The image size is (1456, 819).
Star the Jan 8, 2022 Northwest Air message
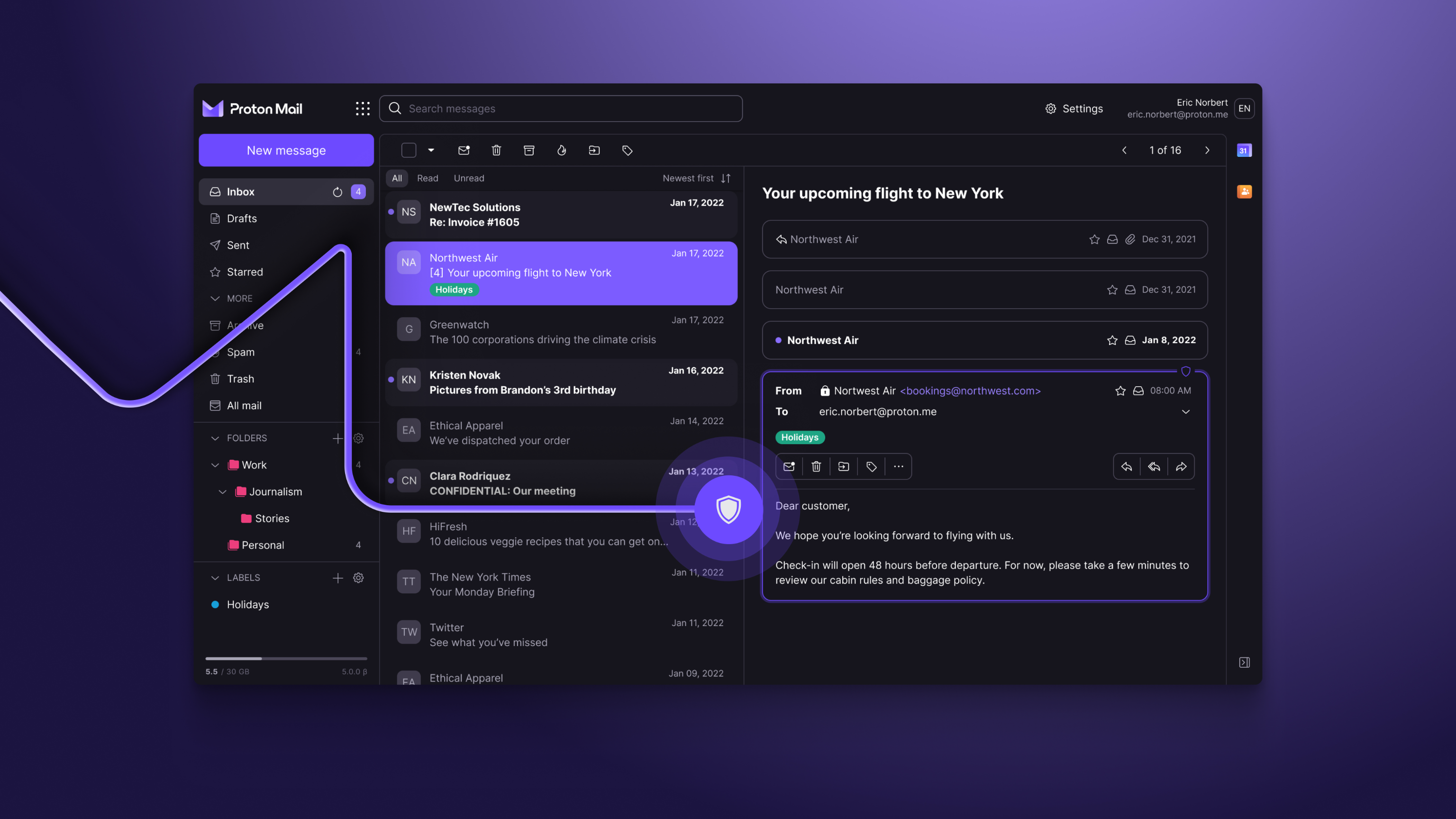(1112, 340)
